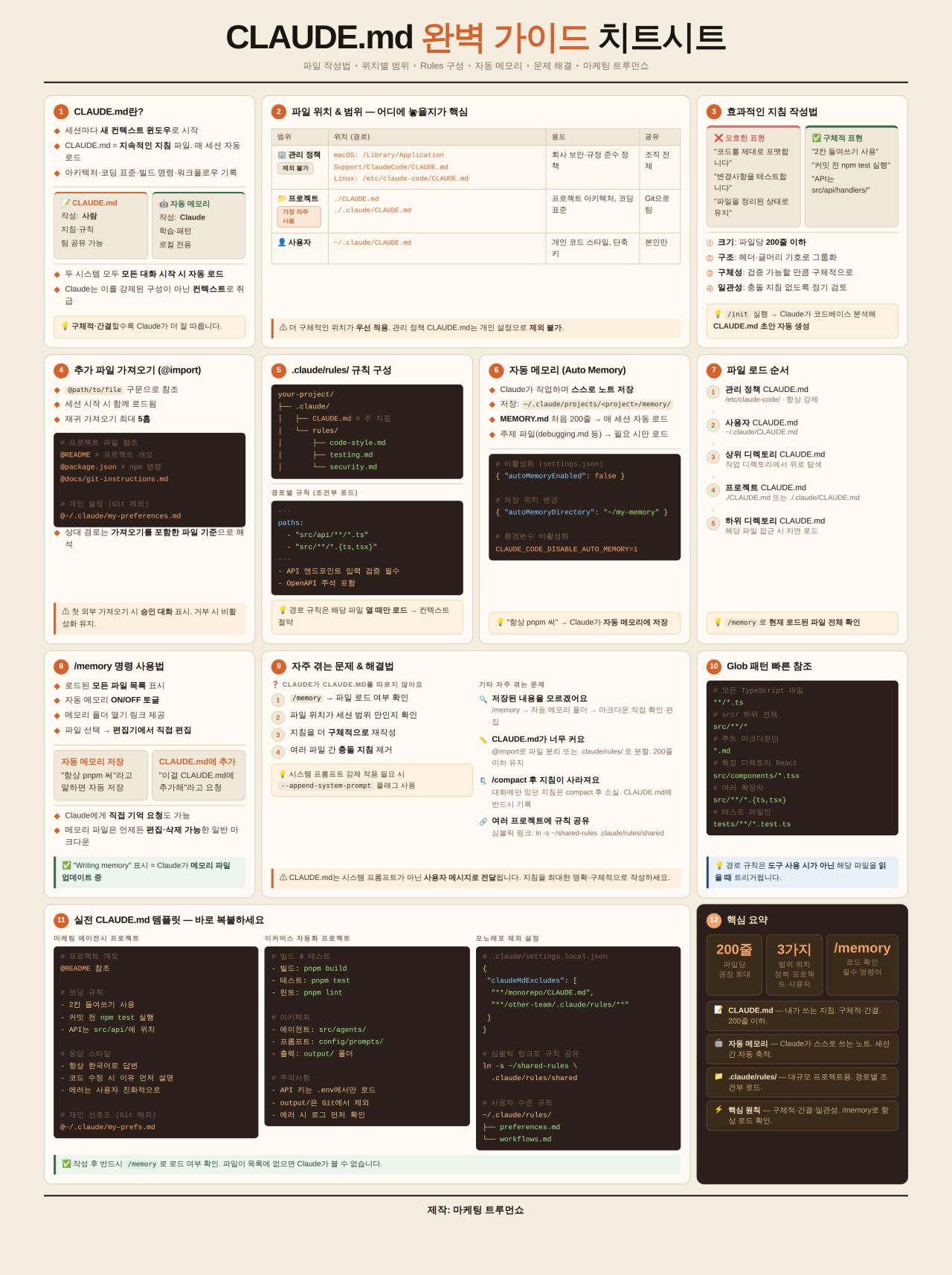
Task: Click the number 9 badge beside 자주 겪는 문제 & 해결법
Action: tap(279, 666)
